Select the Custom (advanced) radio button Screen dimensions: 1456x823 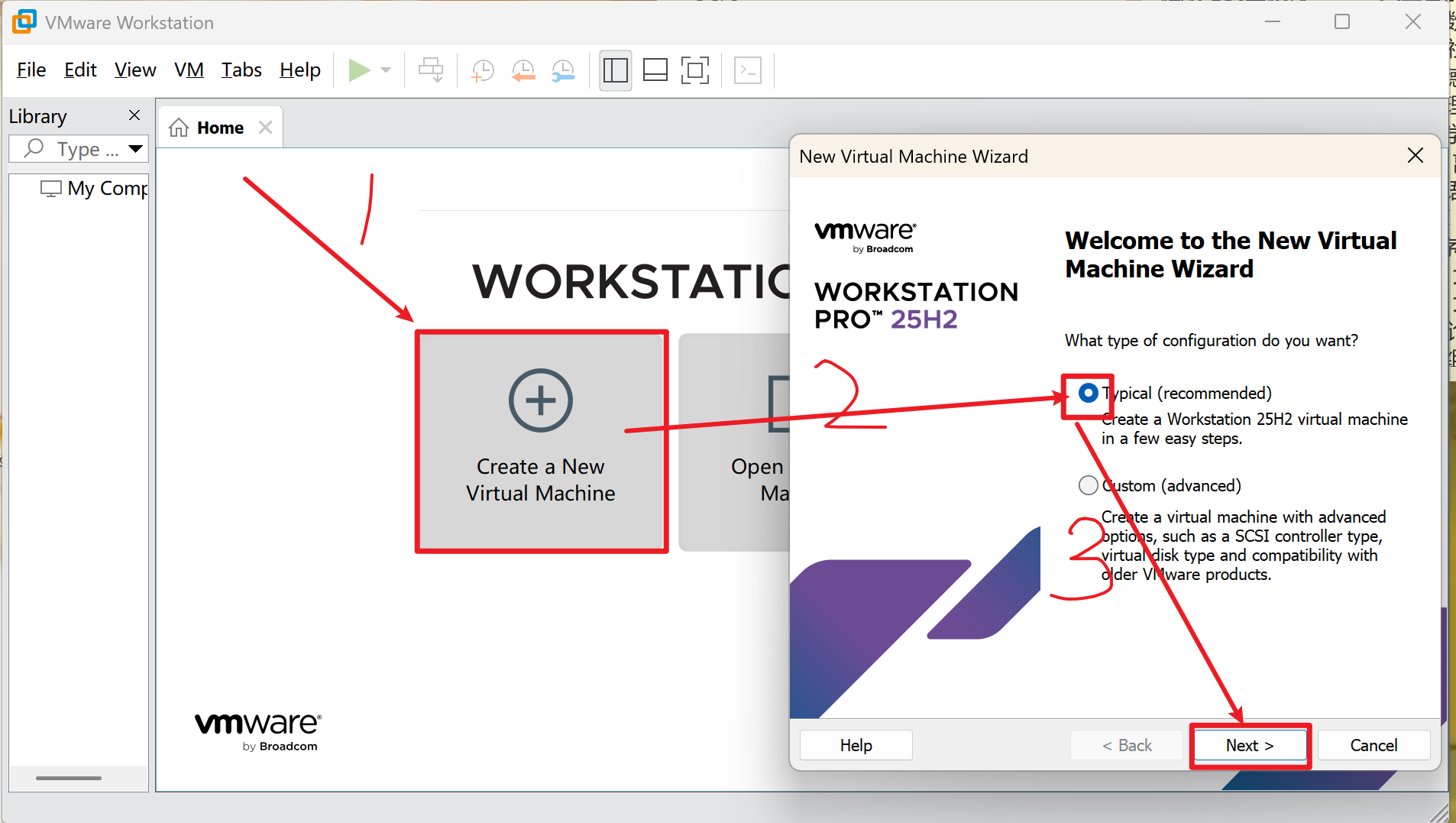(x=1088, y=485)
